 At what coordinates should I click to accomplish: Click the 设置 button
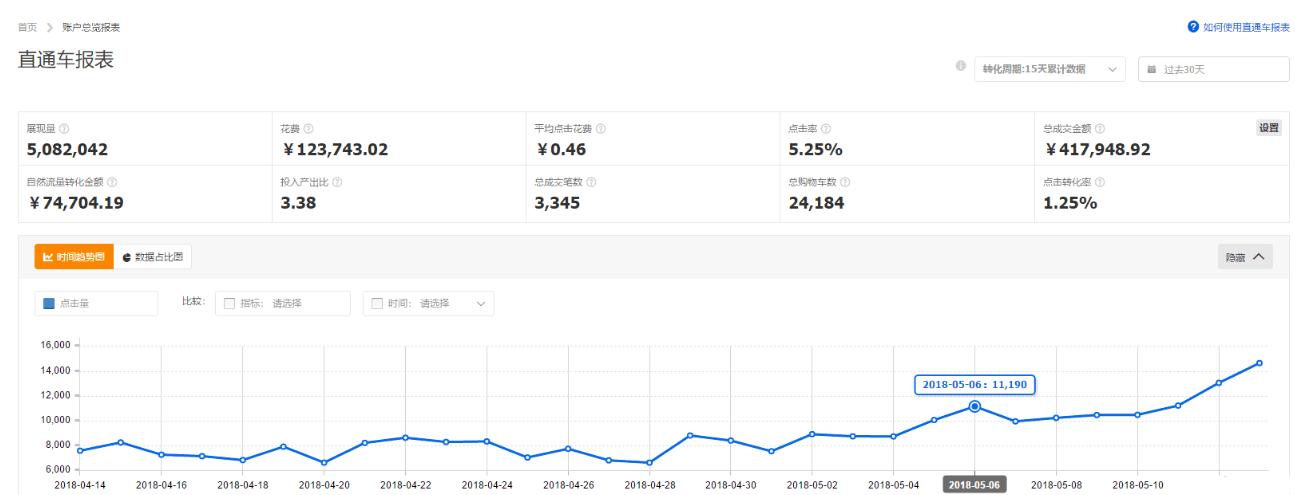tap(1268, 127)
